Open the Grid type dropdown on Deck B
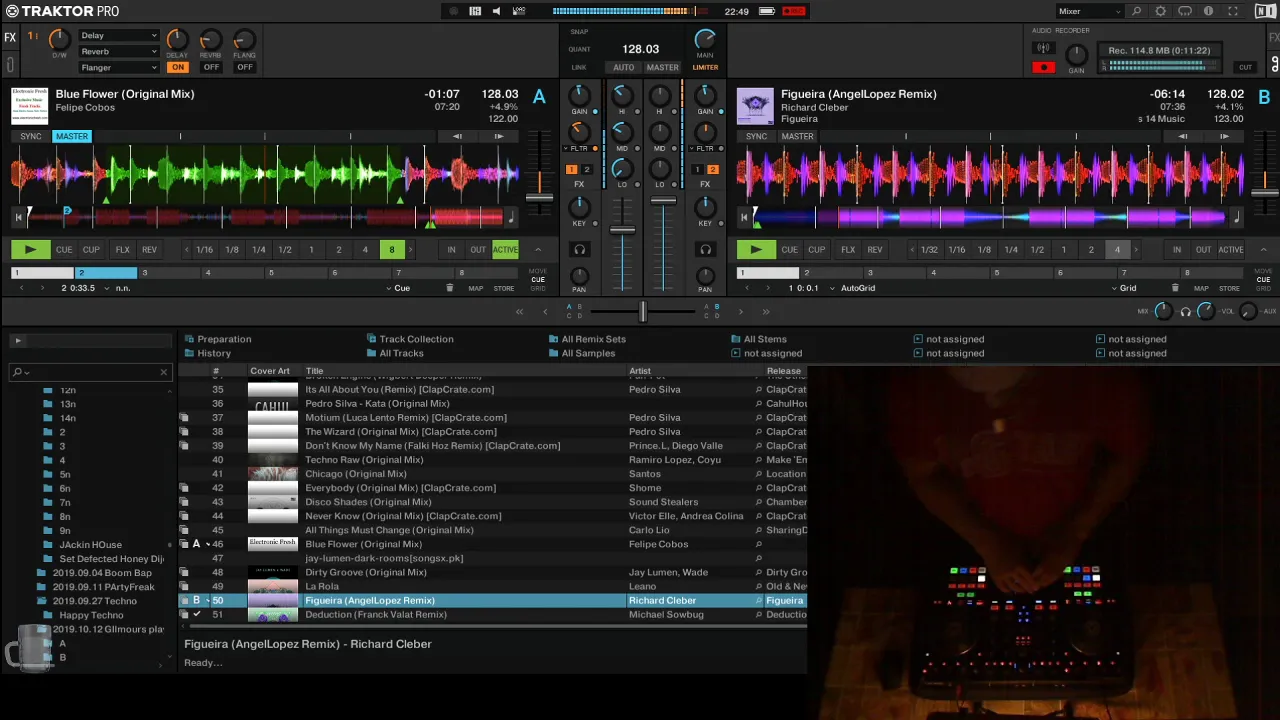This screenshot has width=1280, height=720. tap(1124, 288)
